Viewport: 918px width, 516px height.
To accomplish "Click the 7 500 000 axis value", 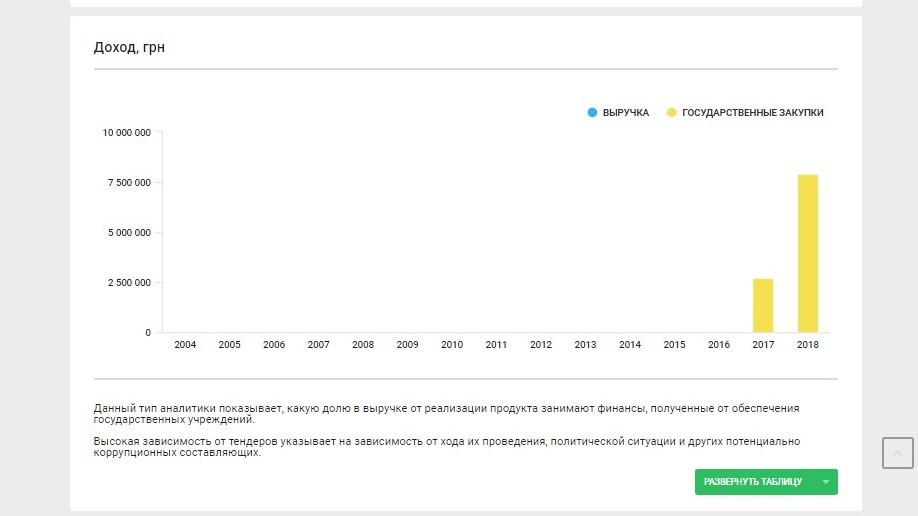I will (130, 182).
